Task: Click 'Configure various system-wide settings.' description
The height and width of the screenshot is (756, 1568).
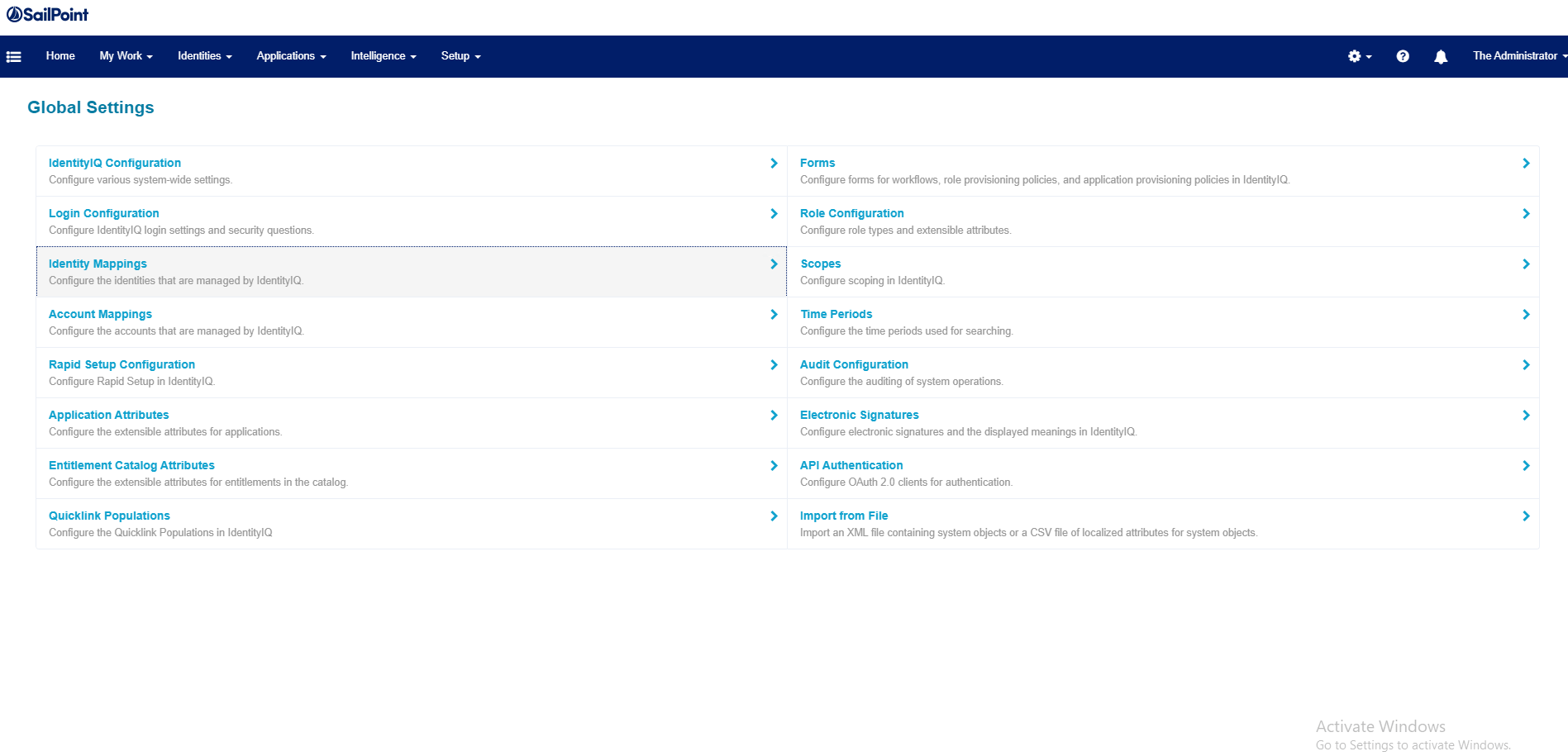Action: pyautogui.click(x=141, y=180)
